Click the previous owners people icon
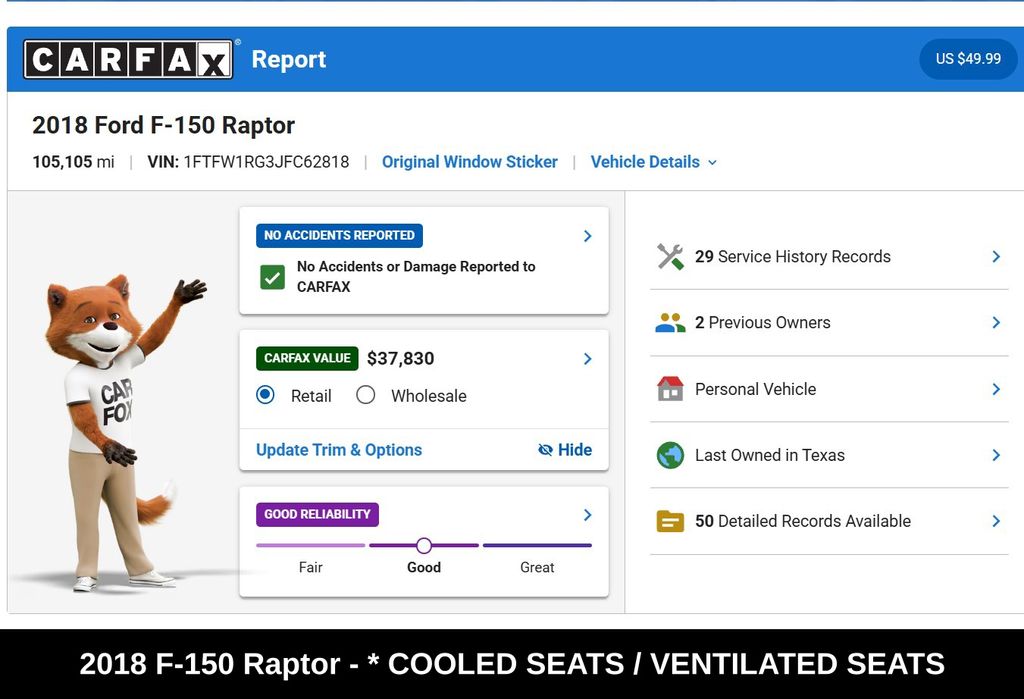This screenshot has width=1024, height=699. tap(670, 323)
